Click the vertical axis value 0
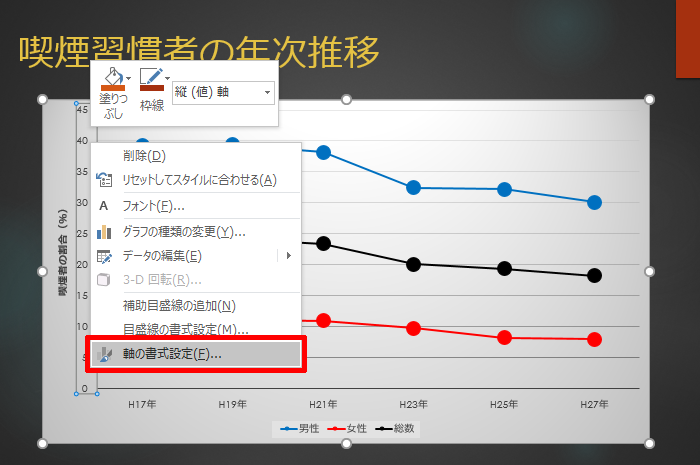This screenshot has height=465, width=700. click(x=84, y=389)
